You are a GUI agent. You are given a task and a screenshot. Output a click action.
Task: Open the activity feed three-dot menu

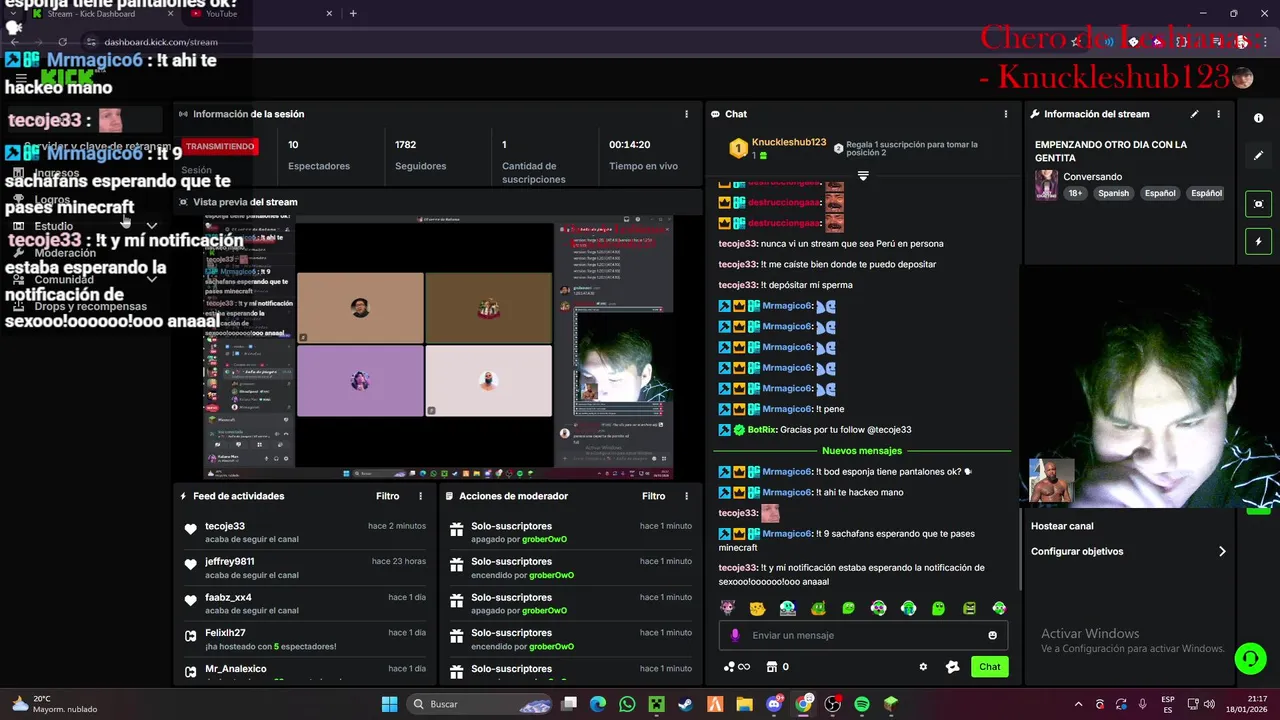(420, 496)
